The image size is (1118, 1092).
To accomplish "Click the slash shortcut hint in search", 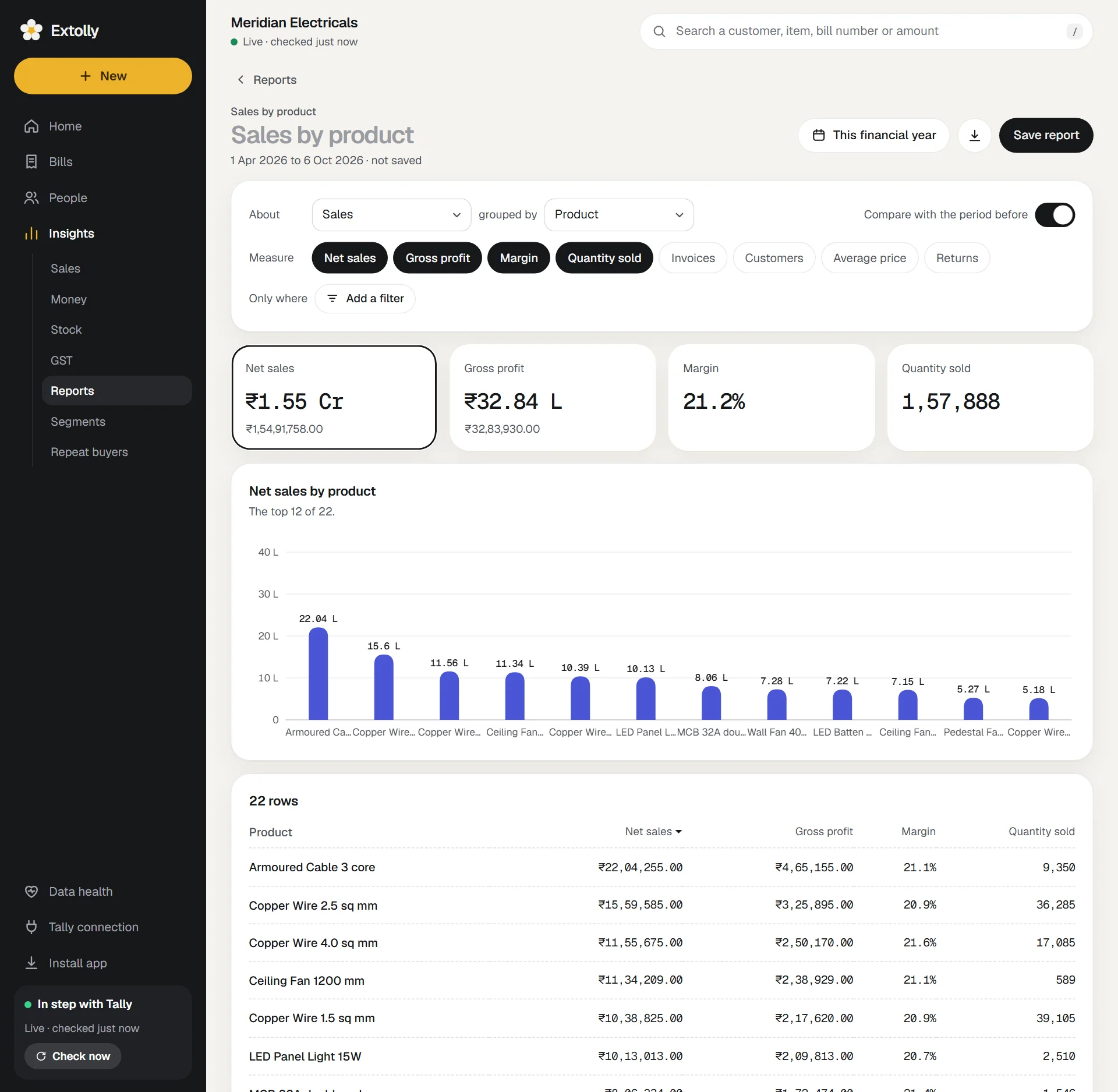I will pos(1074,31).
